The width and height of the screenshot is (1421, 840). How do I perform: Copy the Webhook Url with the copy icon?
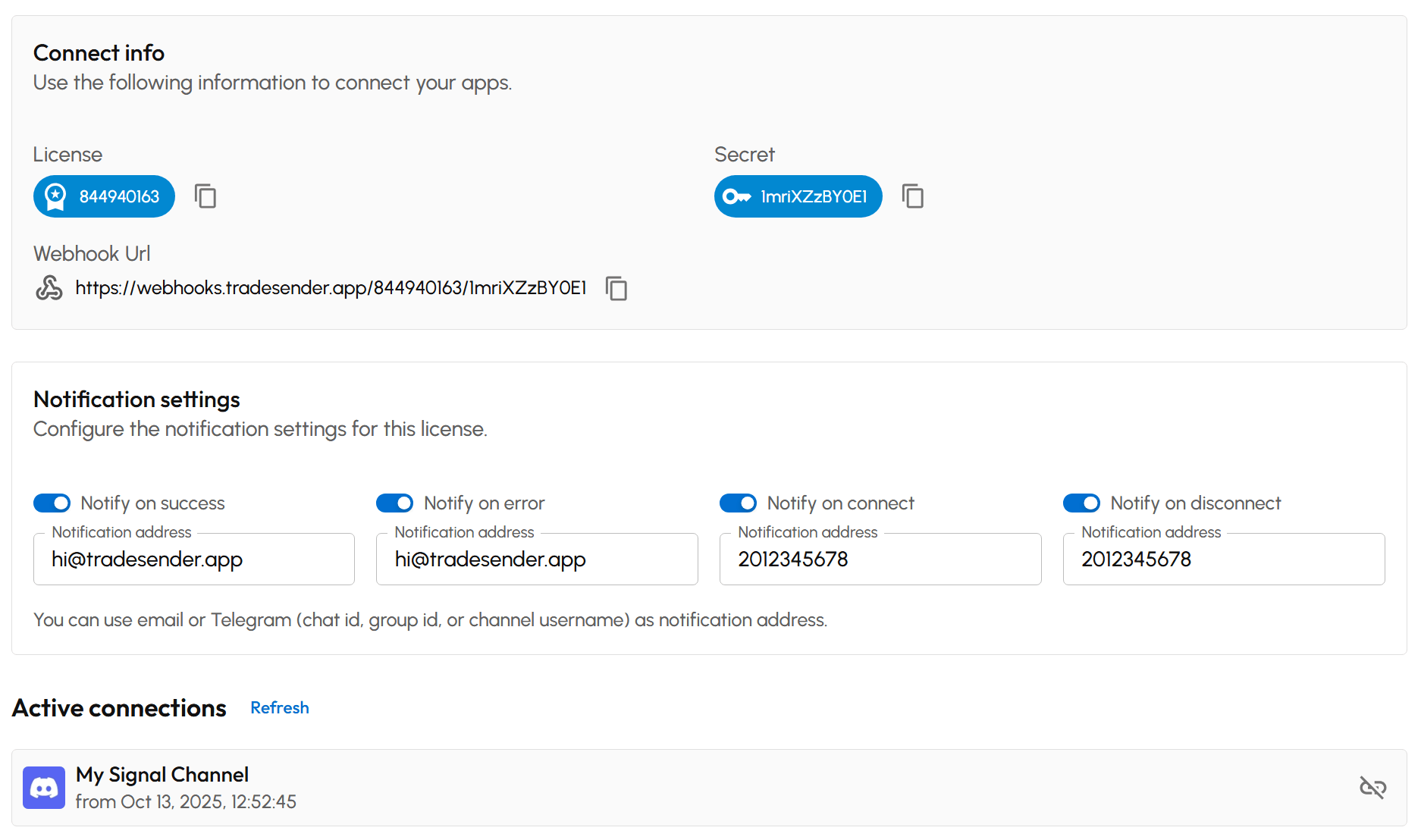tap(616, 289)
